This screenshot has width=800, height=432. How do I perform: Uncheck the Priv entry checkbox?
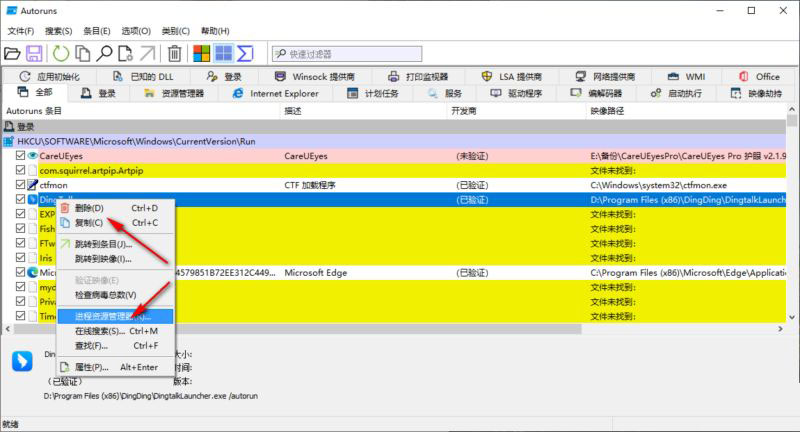coord(20,301)
